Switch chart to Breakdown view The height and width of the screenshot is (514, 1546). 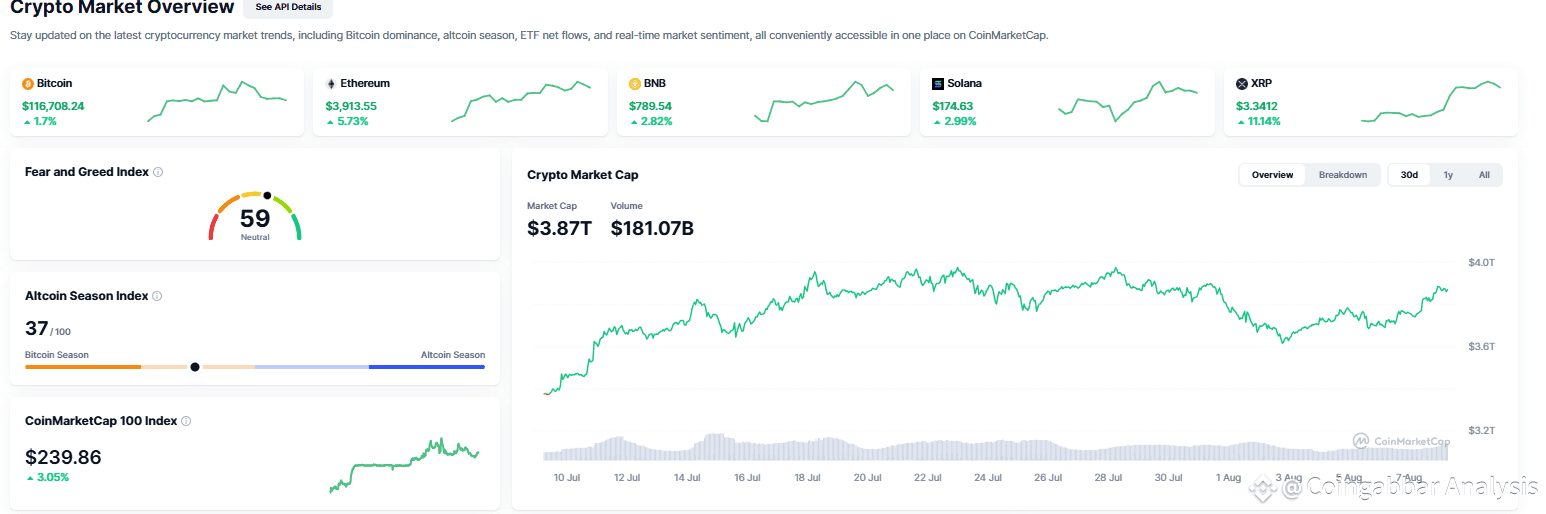(1342, 175)
